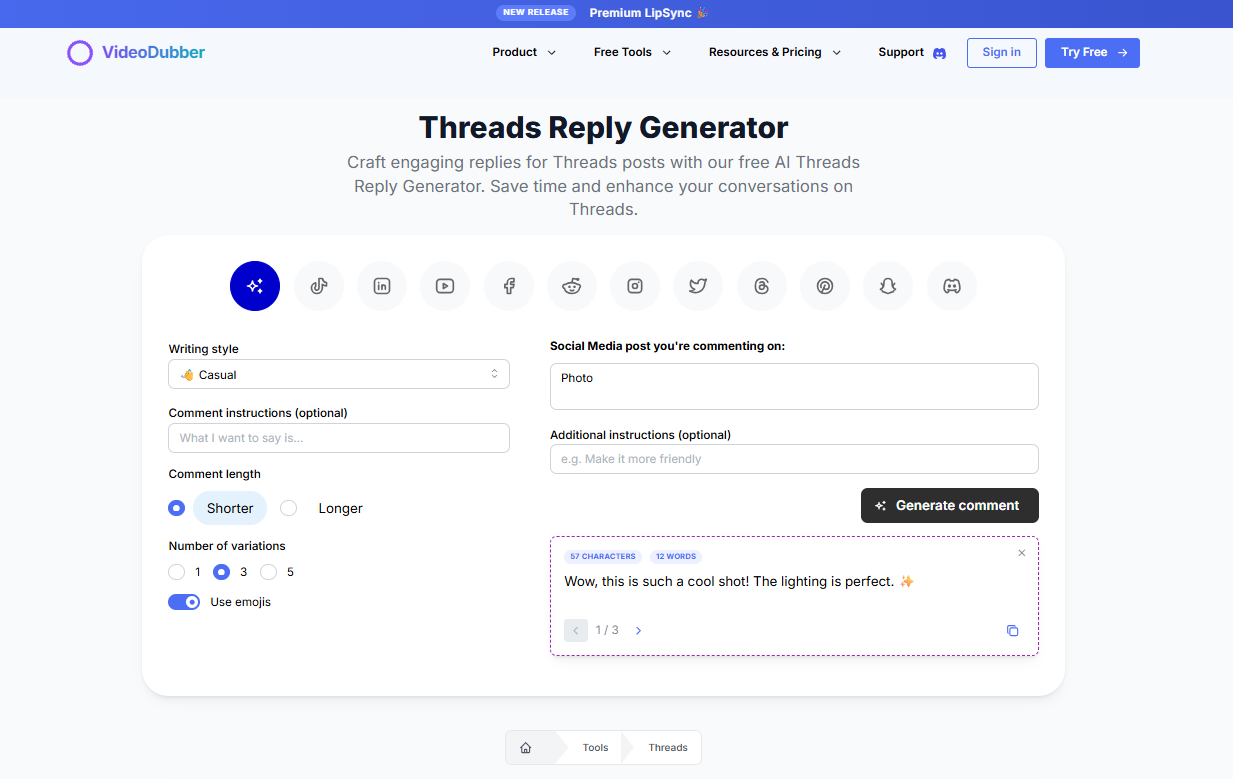The width and height of the screenshot is (1233, 779).
Task: Select 1 variation radio button
Action: point(177,572)
